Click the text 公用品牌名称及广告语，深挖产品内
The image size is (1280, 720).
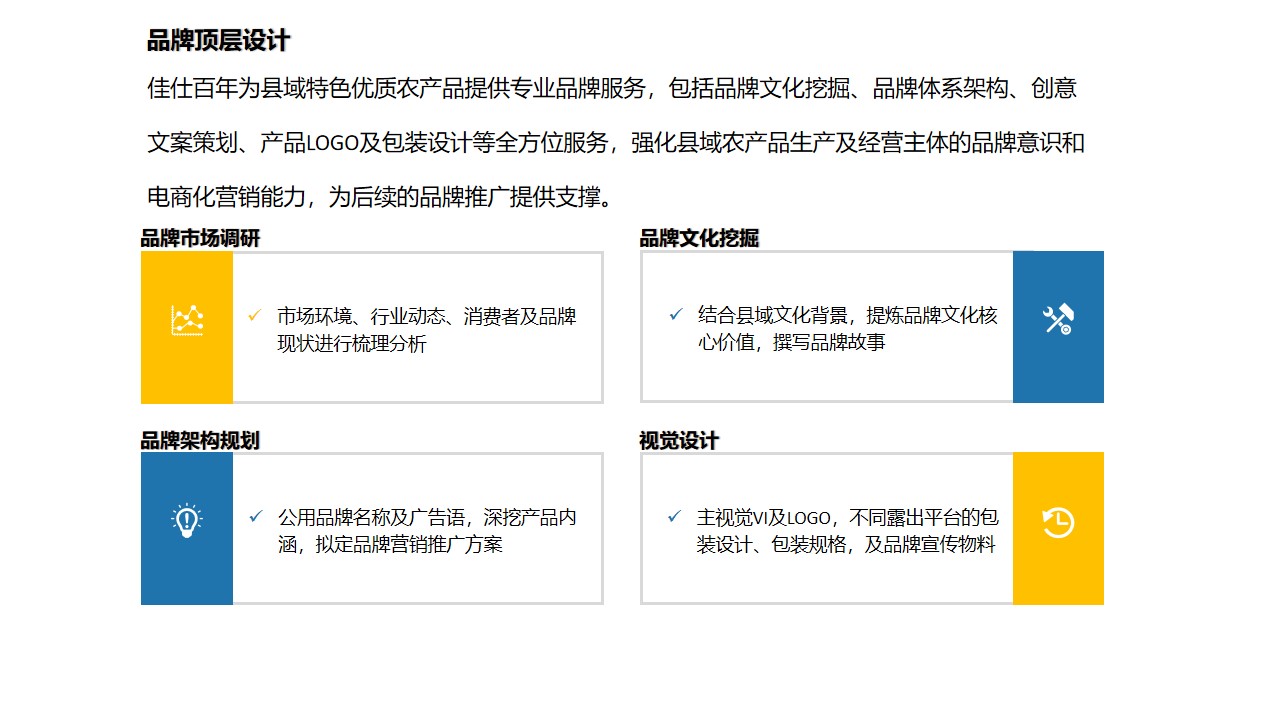[427, 518]
